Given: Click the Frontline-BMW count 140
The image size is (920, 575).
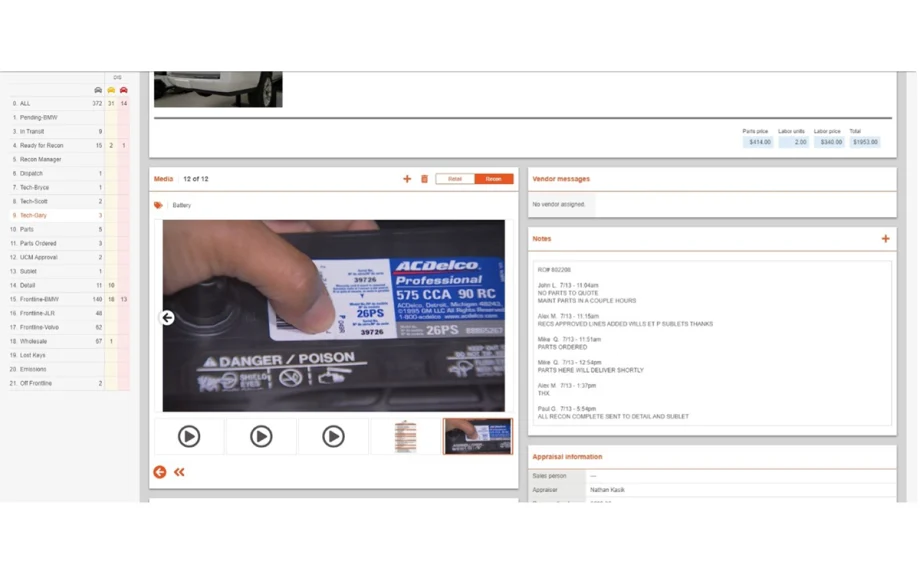Looking at the screenshot, I should [x=97, y=299].
